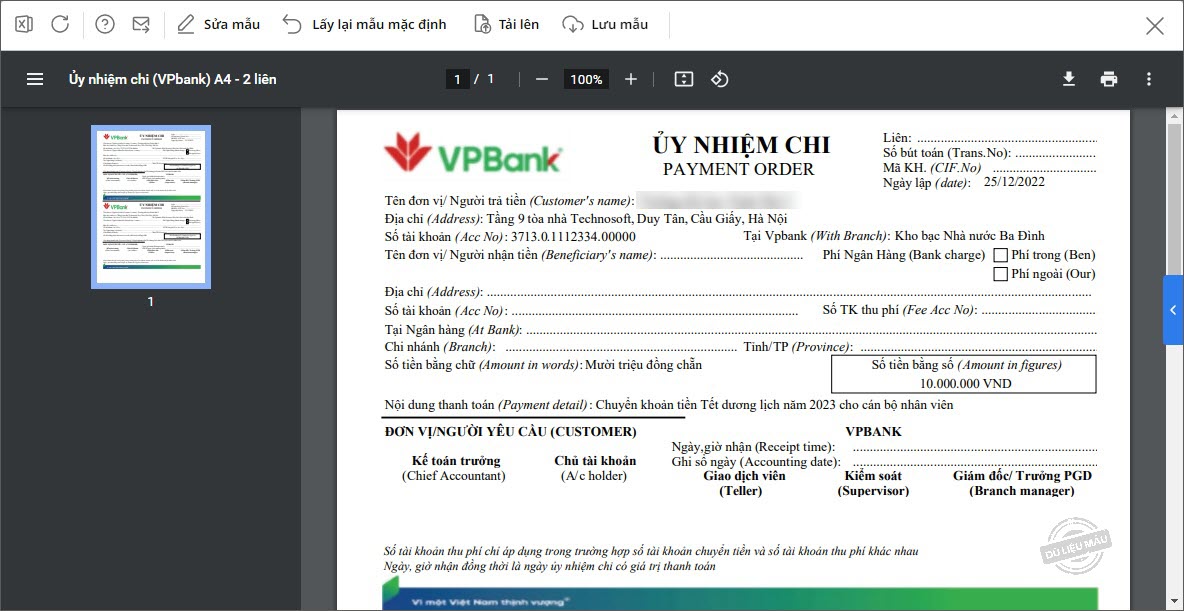Click the refresh icon in top toolbar
Viewport: 1184px width, 611px height.
pyautogui.click(x=60, y=24)
